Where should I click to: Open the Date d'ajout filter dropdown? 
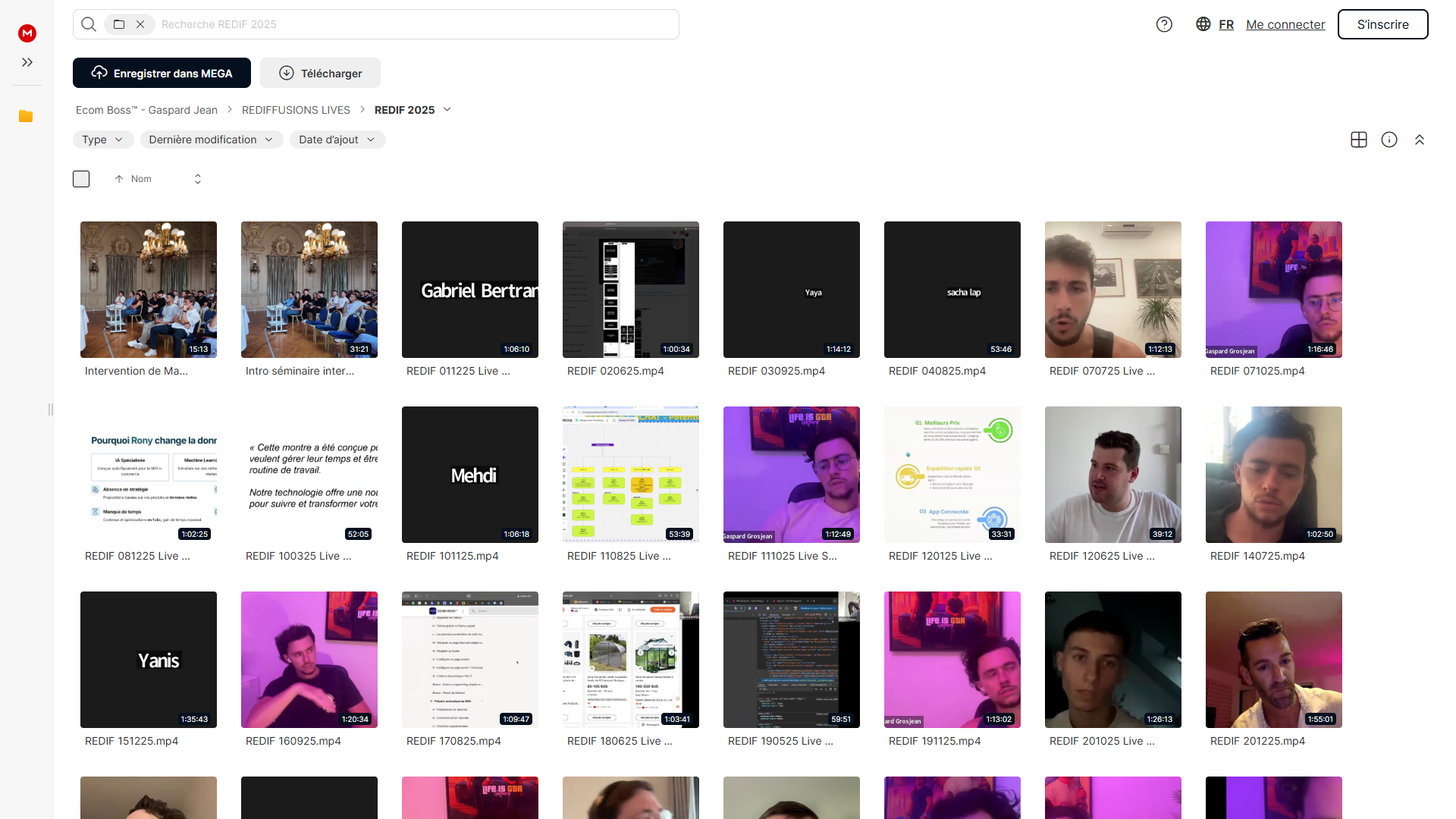click(x=337, y=140)
